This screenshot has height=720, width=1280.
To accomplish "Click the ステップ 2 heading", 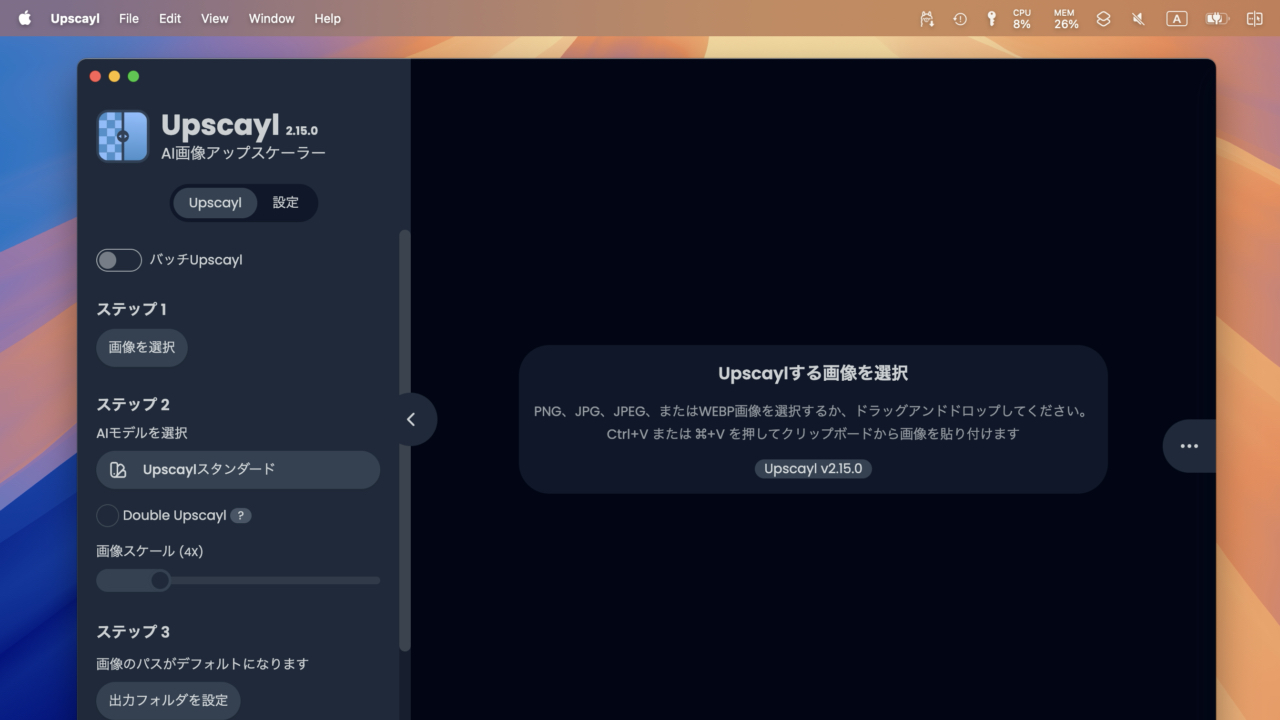I will (x=133, y=404).
